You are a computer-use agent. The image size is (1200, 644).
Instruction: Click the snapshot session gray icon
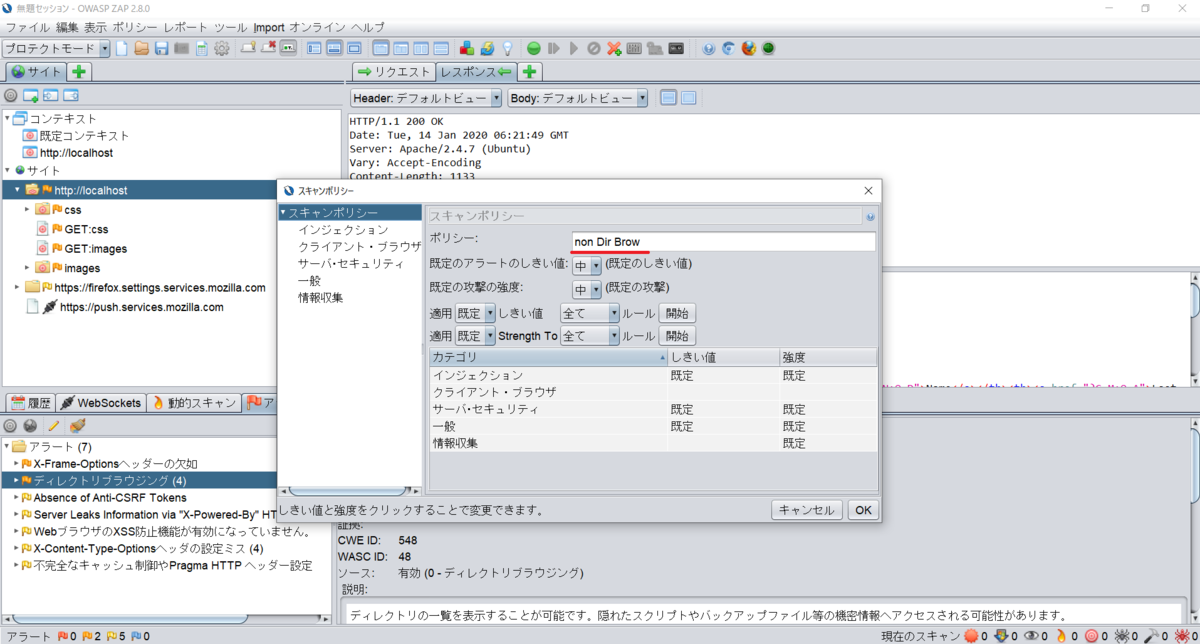pos(182,48)
